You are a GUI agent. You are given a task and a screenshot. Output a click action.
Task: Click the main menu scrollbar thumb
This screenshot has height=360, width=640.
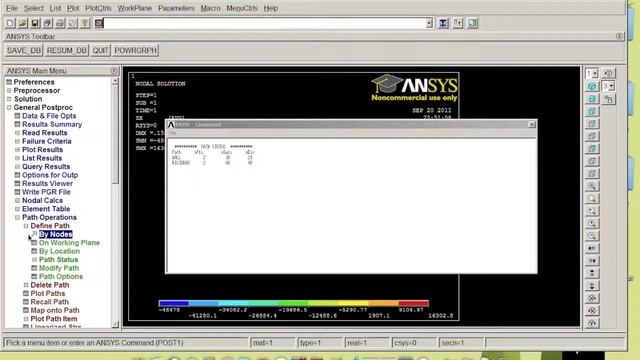coord(115,134)
